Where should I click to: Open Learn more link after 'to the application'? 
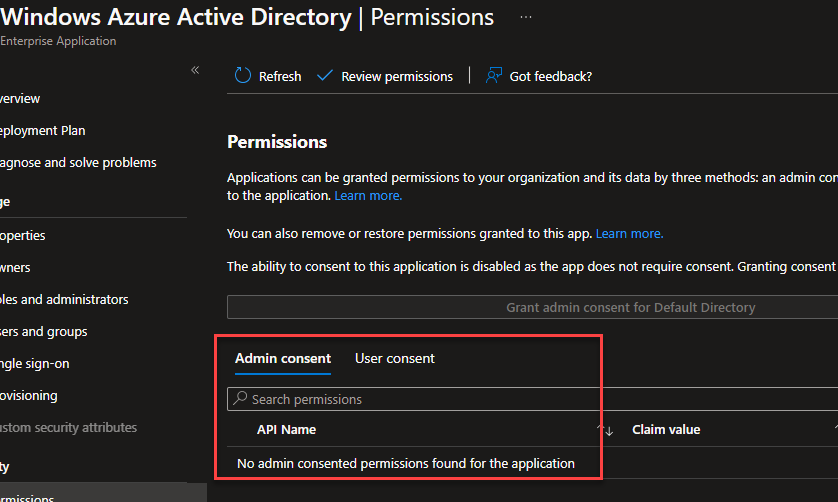coord(368,196)
